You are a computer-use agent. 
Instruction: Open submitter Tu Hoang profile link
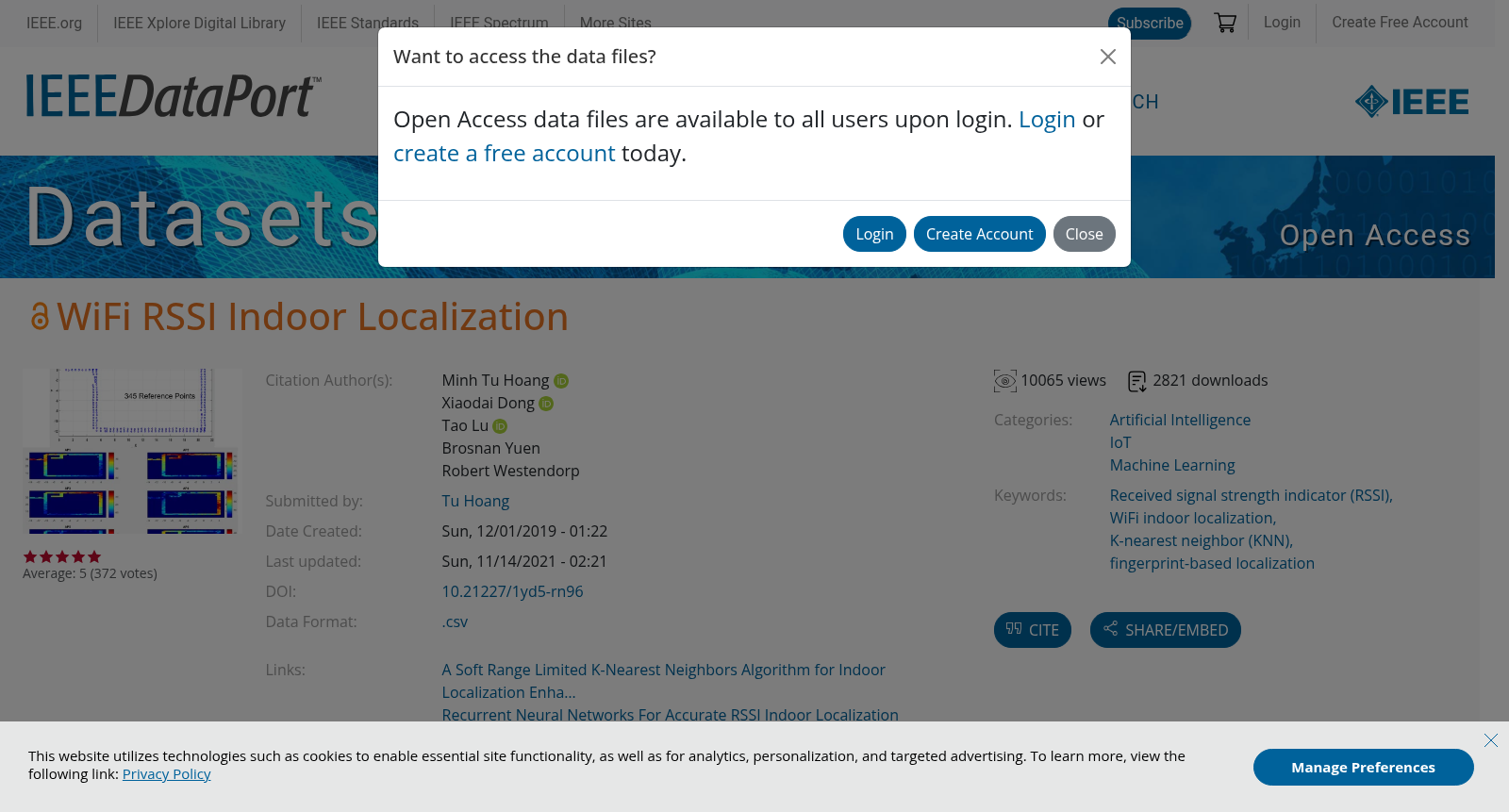click(475, 502)
